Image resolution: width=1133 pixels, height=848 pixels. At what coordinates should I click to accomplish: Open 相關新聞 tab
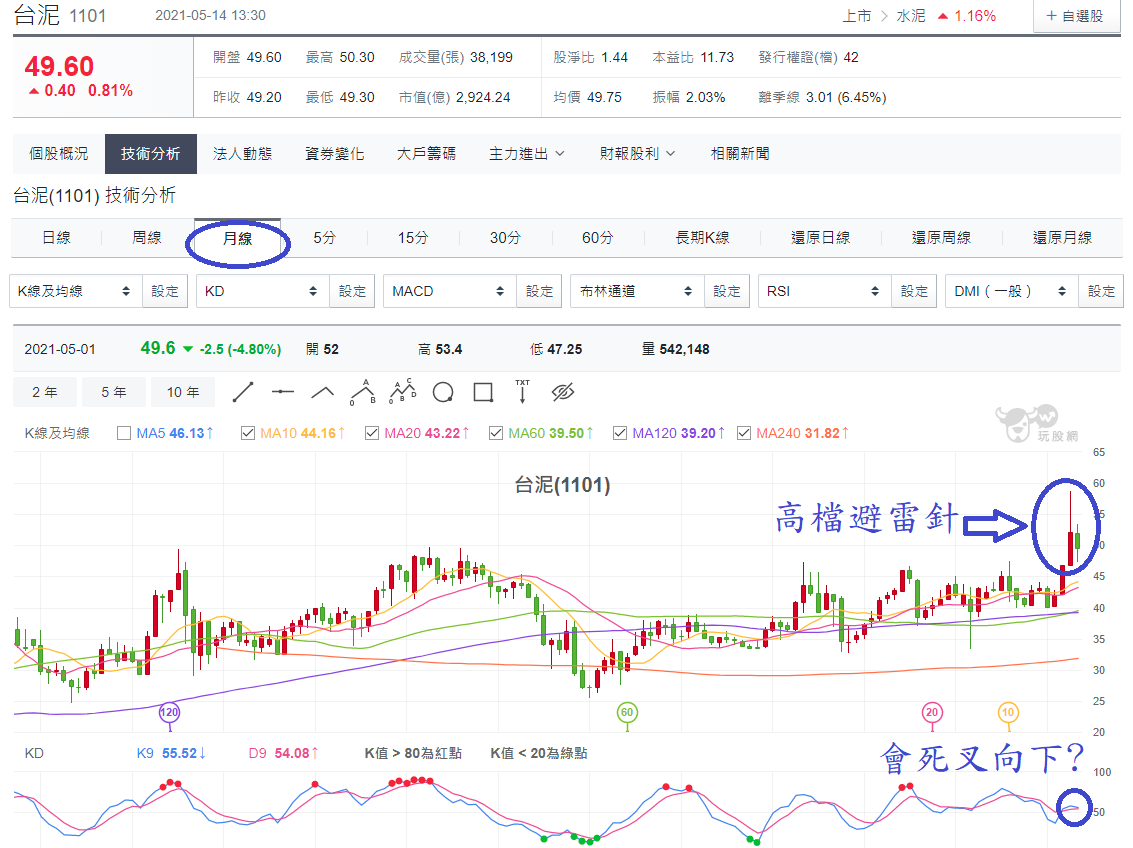[740, 154]
